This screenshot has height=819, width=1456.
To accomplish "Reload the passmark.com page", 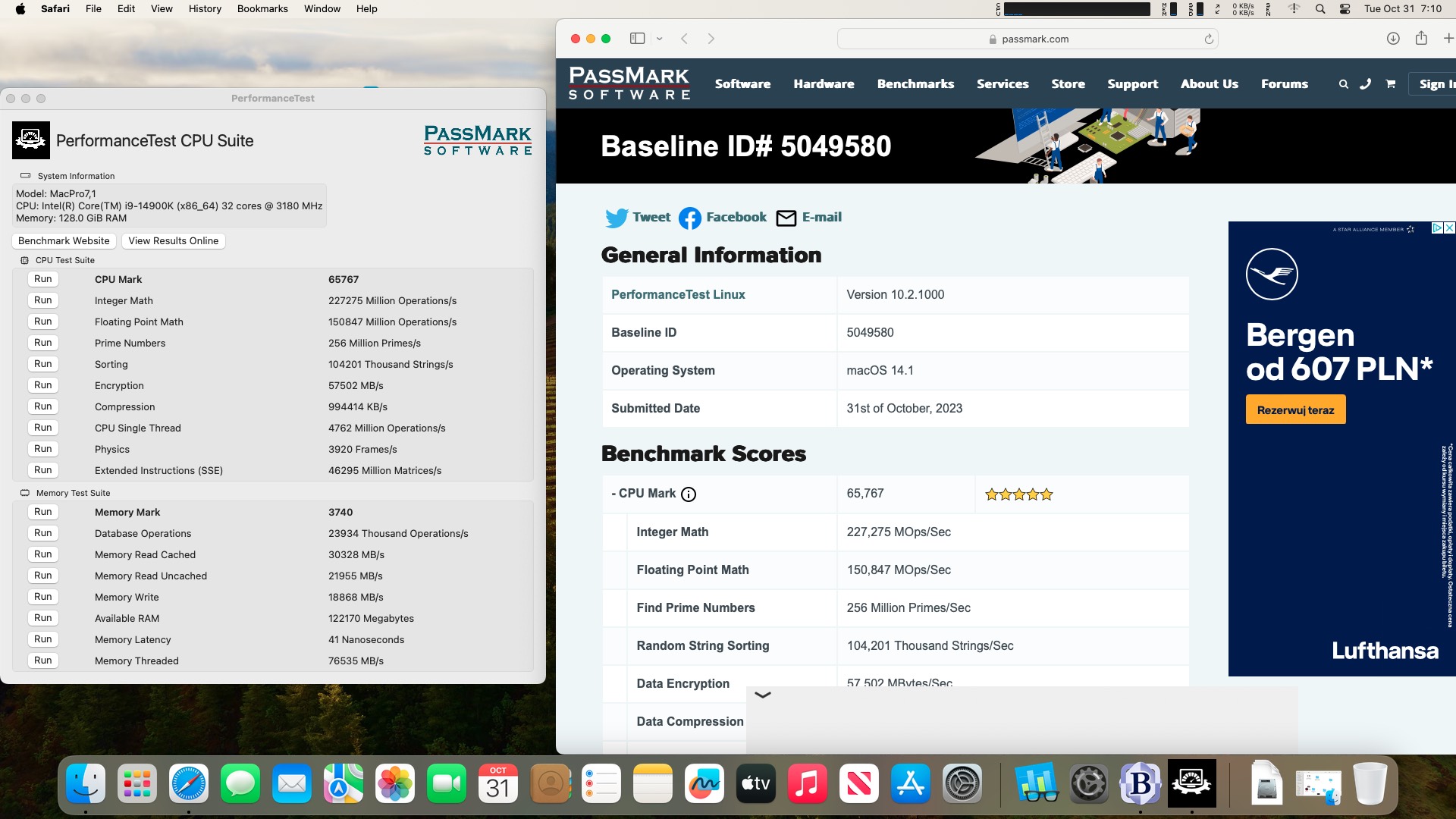I will (1209, 39).
